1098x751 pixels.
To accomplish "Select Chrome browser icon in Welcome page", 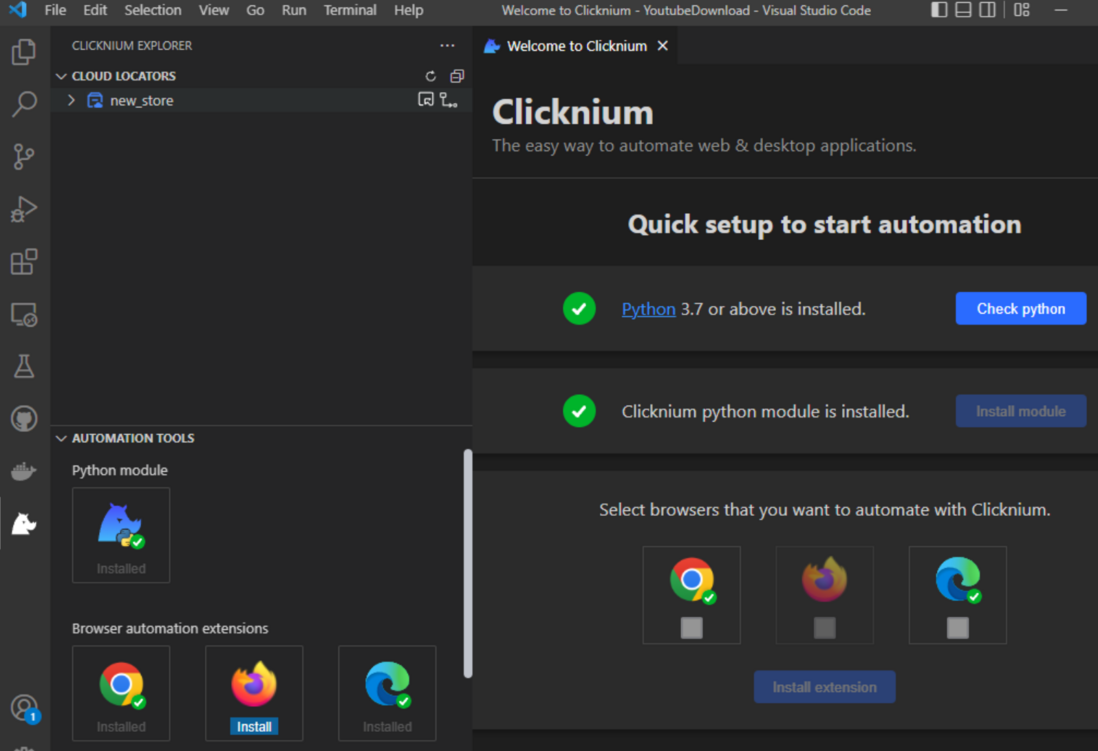I will (692, 580).
